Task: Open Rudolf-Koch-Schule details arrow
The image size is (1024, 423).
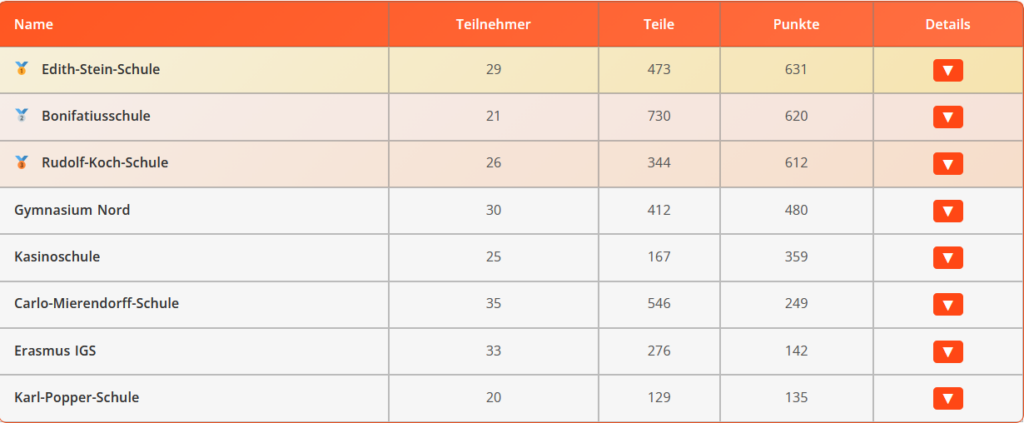Action: [948, 164]
